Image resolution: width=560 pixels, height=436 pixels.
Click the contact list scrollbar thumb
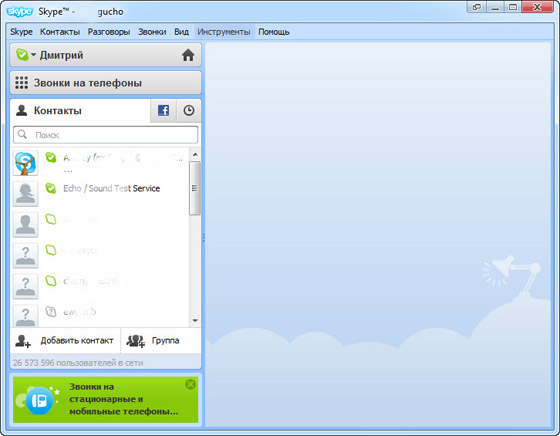point(195,188)
